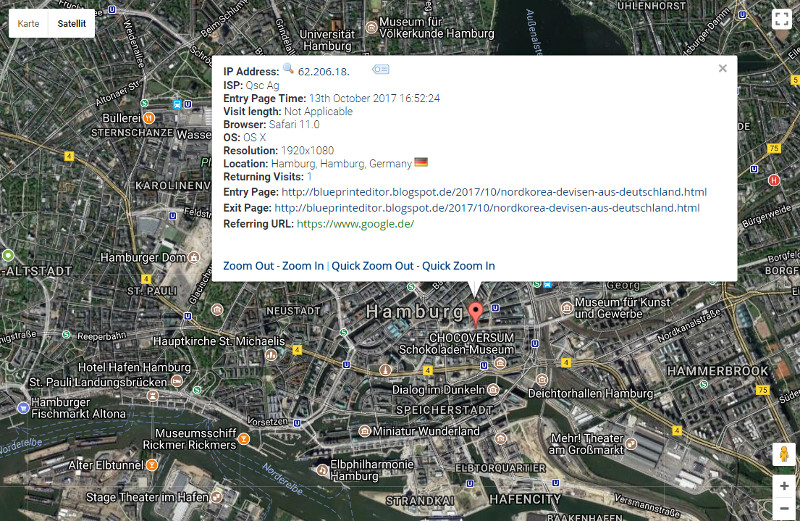Open the Entry Page blogspot link
Screen dimensions: 800x521
coord(494,192)
